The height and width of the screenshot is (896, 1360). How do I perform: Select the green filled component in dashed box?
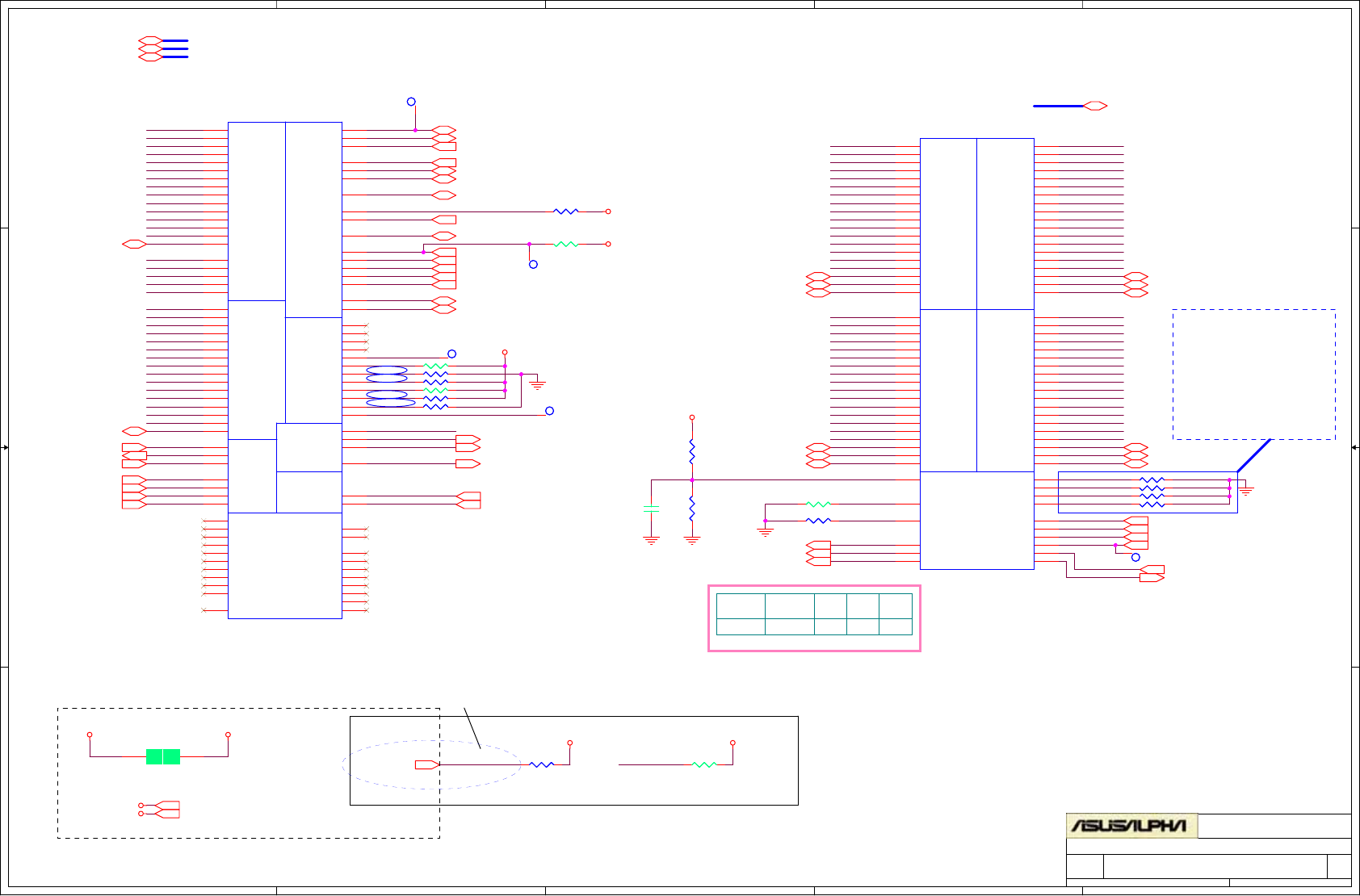163,756
